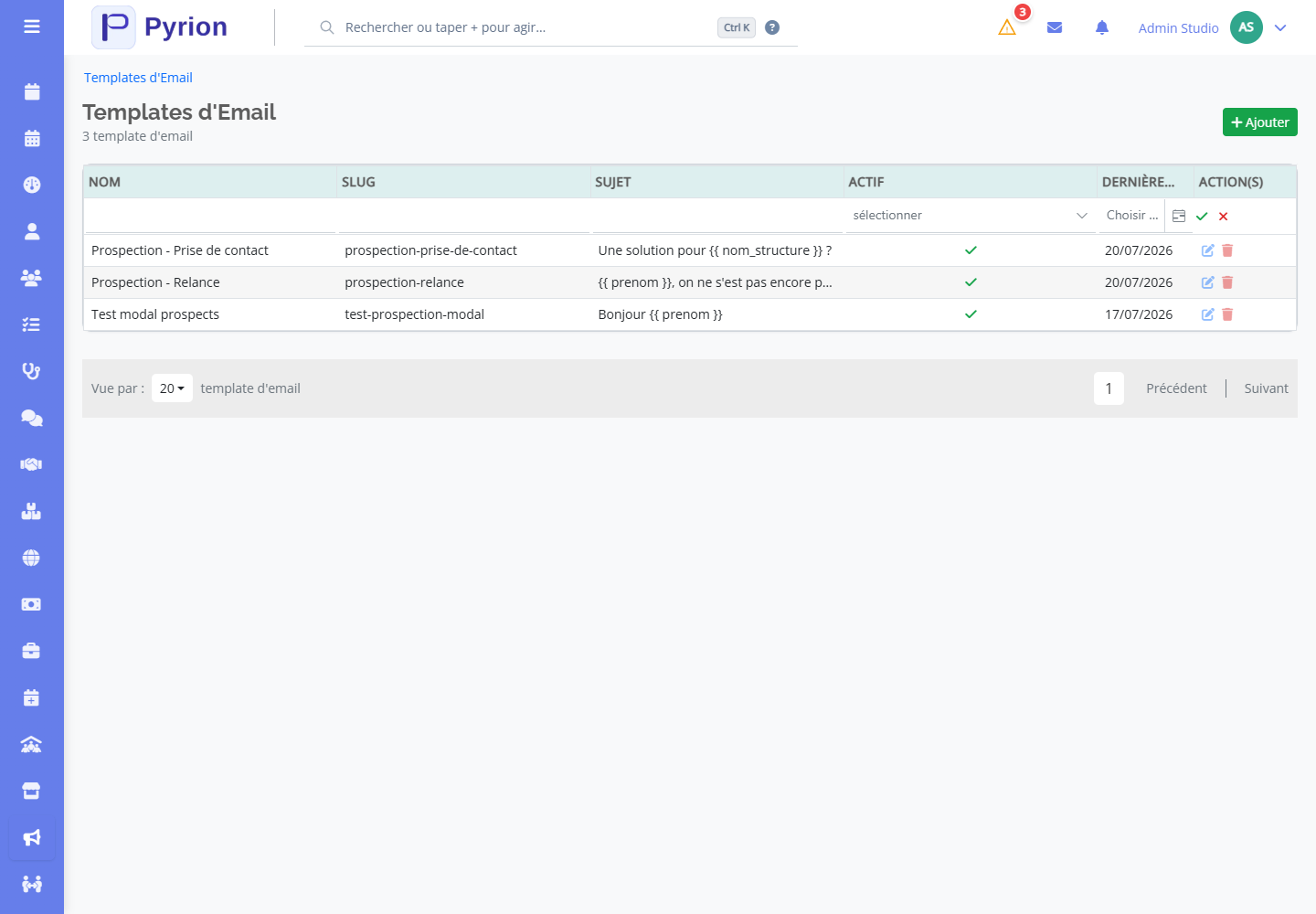This screenshot has height=914, width=1316.
Task: Click the megaphone icon in the sidebar
Action: click(x=32, y=837)
